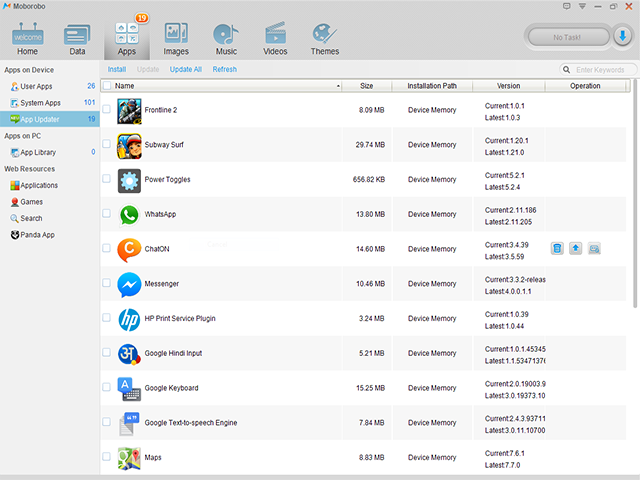Check the Messenger checkbox
640x480 pixels.
coord(107,282)
